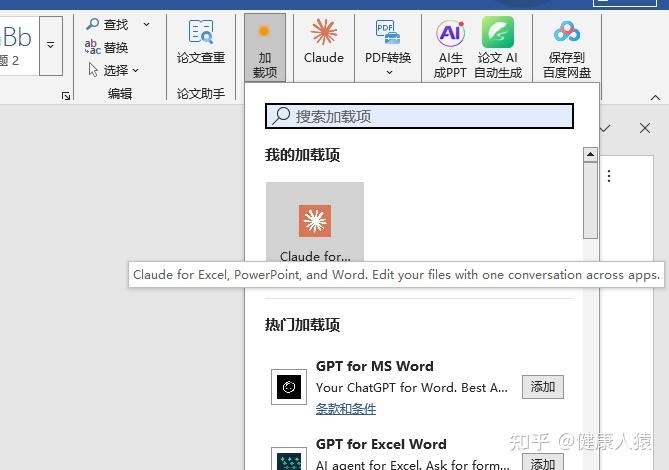The height and width of the screenshot is (470, 669).
Task: Launch 论文查重 paper check
Action: point(201,42)
